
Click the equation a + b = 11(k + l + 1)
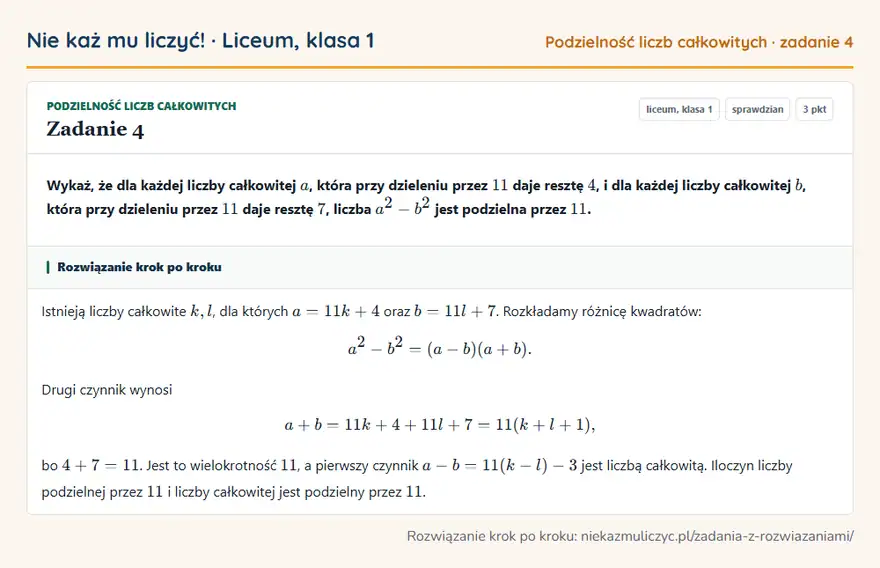point(439,425)
